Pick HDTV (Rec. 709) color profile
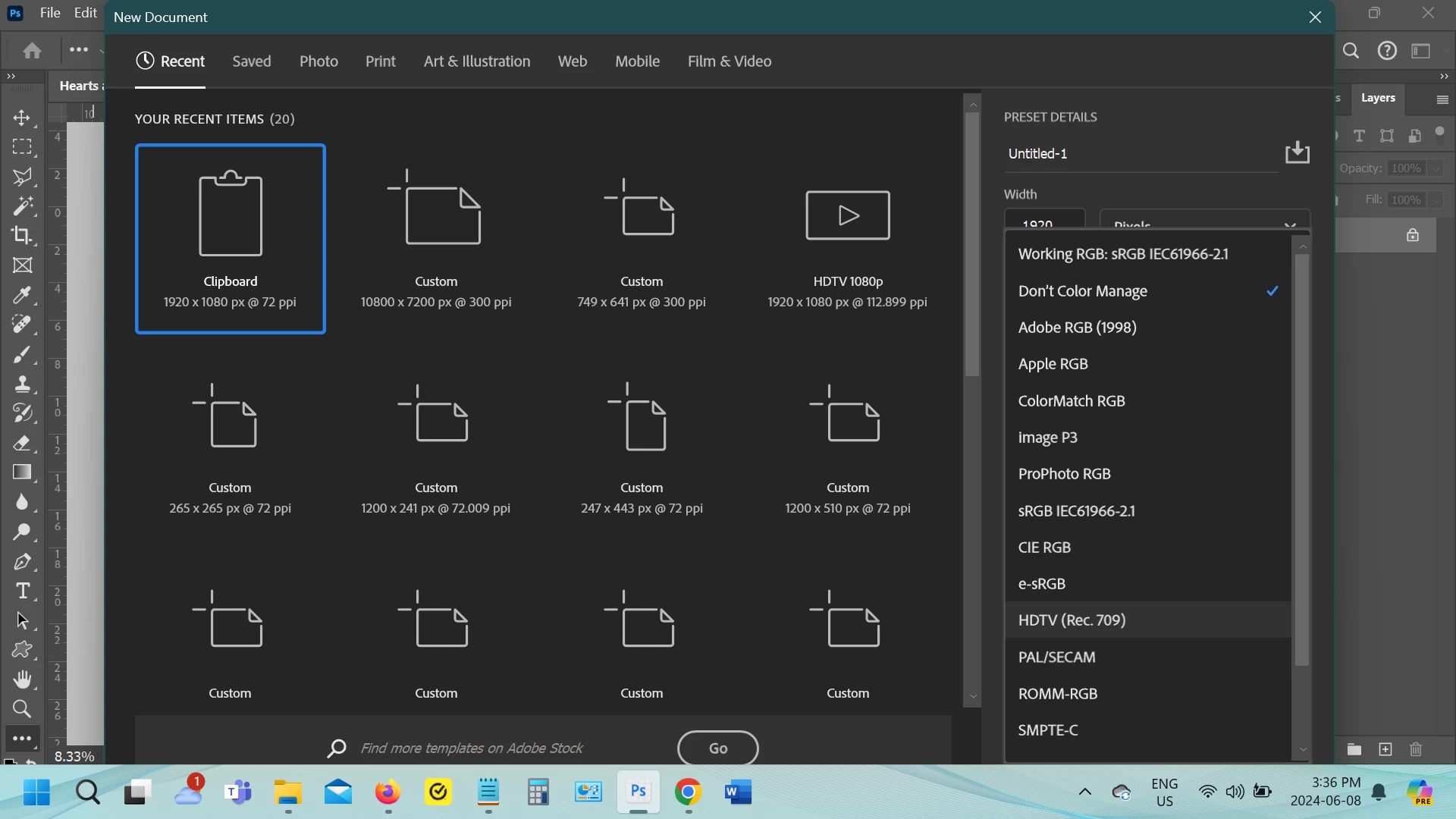Screen dimensions: 1456x819 coord(1071,620)
